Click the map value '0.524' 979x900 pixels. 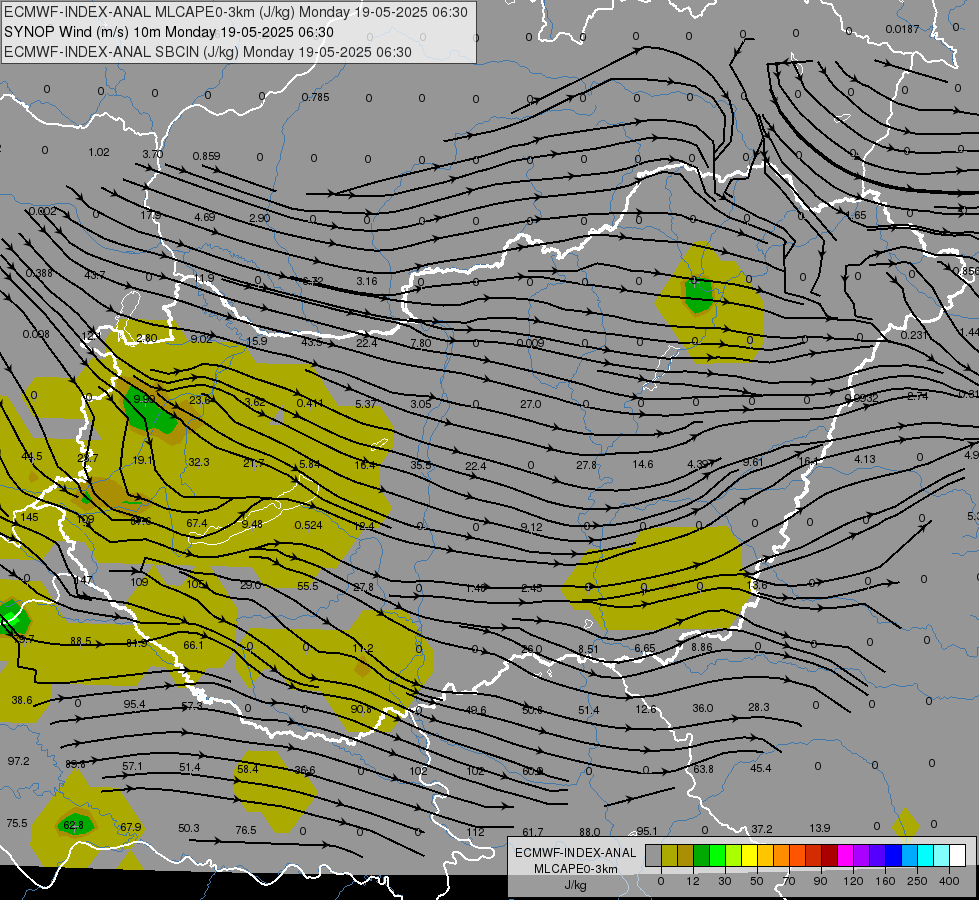(308, 525)
